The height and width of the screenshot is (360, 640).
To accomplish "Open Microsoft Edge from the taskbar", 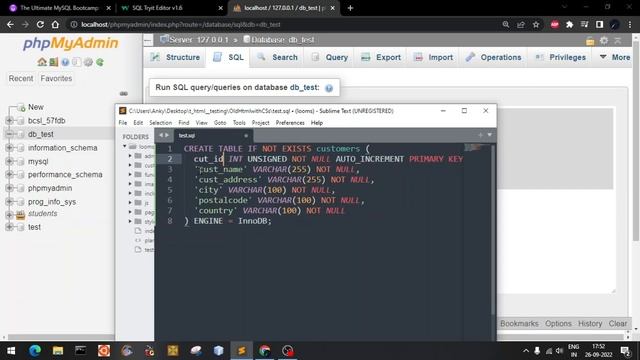I will pos(35,351).
